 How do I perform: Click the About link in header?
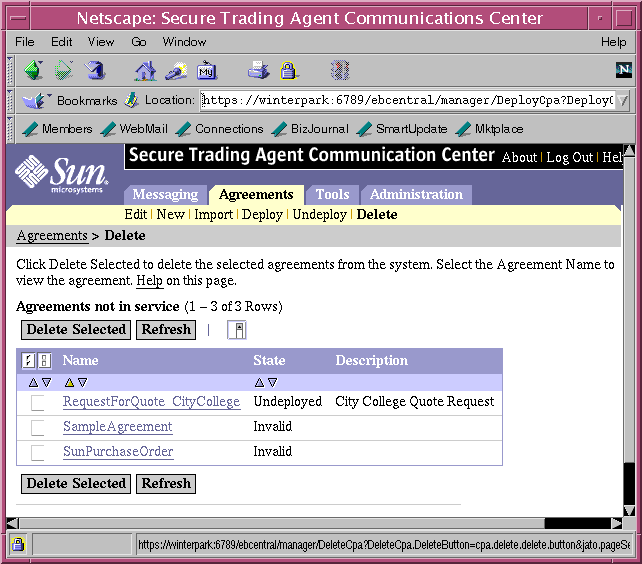click(x=519, y=158)
